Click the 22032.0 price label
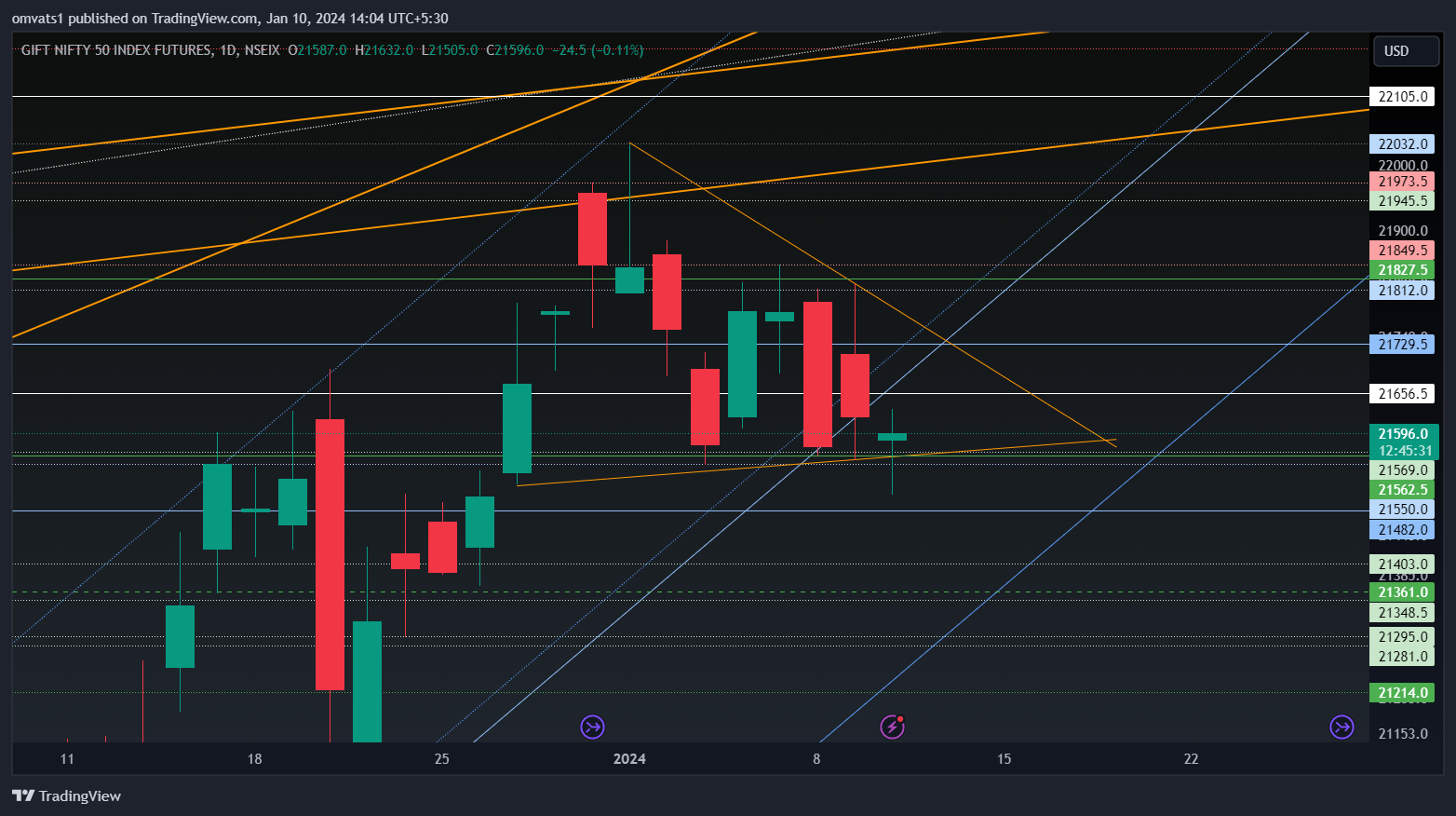The image size is (1456, 816). point(1402,144)
